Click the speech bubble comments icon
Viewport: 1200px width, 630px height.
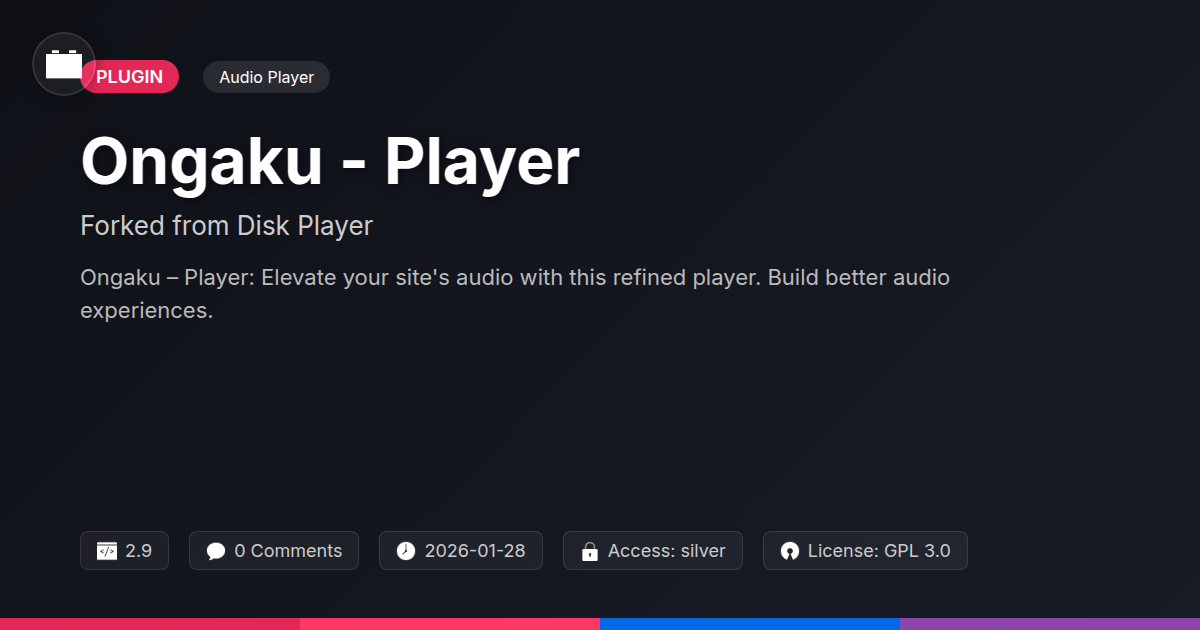pos(216,551)
